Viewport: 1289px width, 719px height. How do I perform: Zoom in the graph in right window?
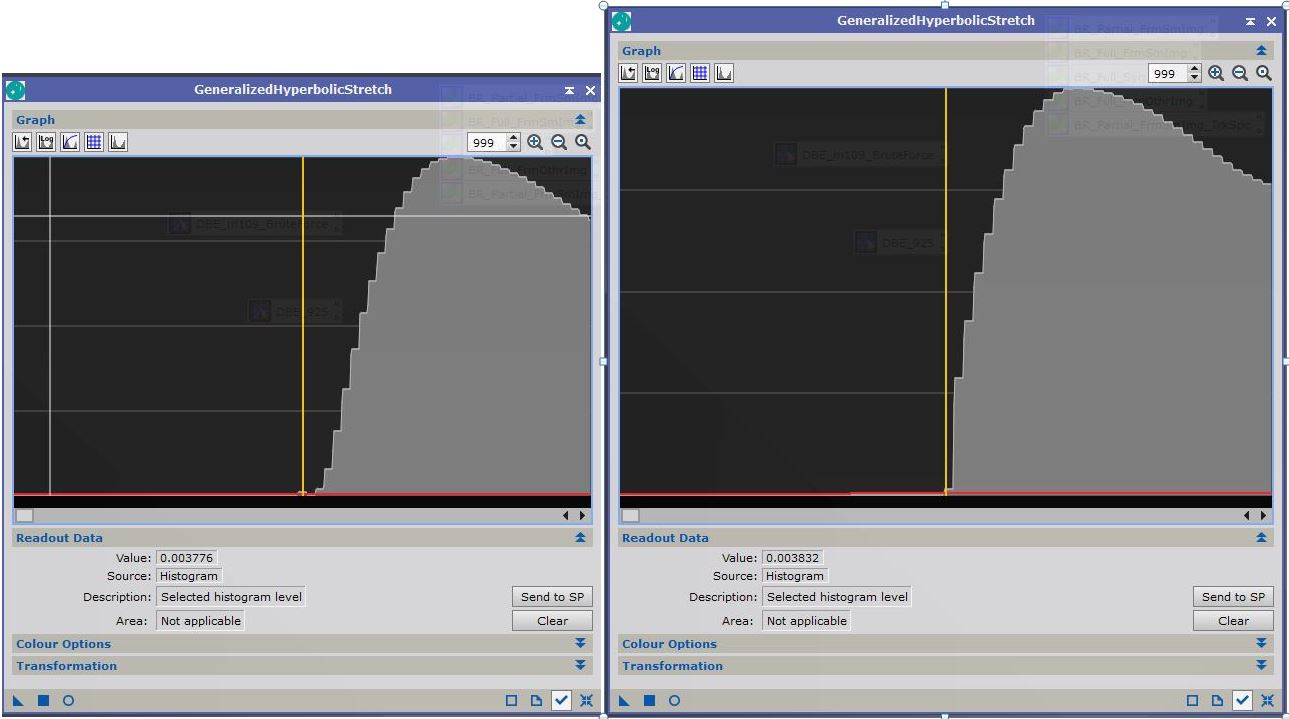(1216, 73)
